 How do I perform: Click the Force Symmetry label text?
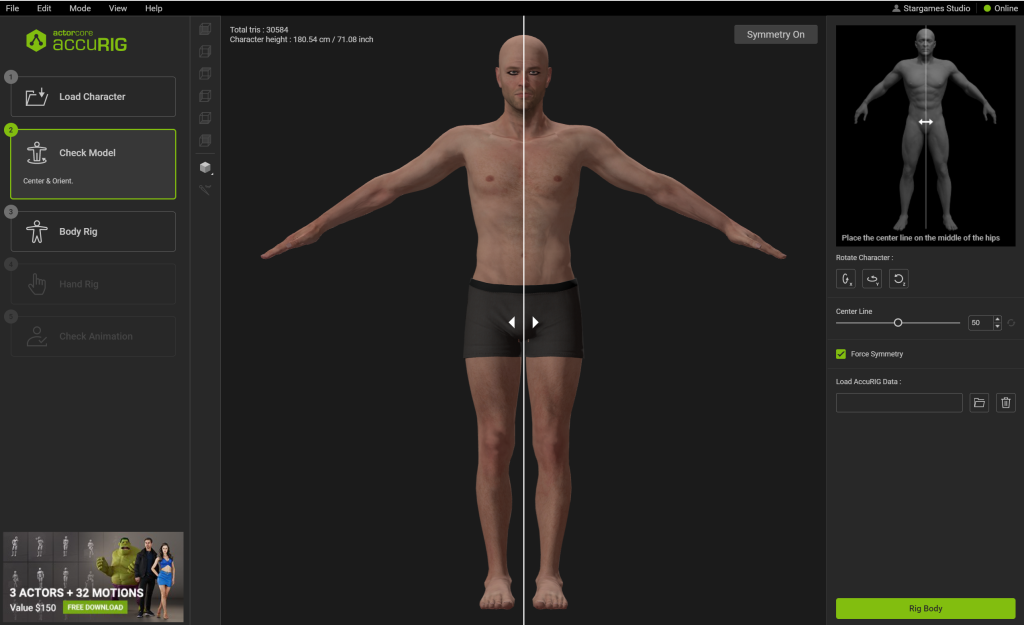tap(876, 354)
